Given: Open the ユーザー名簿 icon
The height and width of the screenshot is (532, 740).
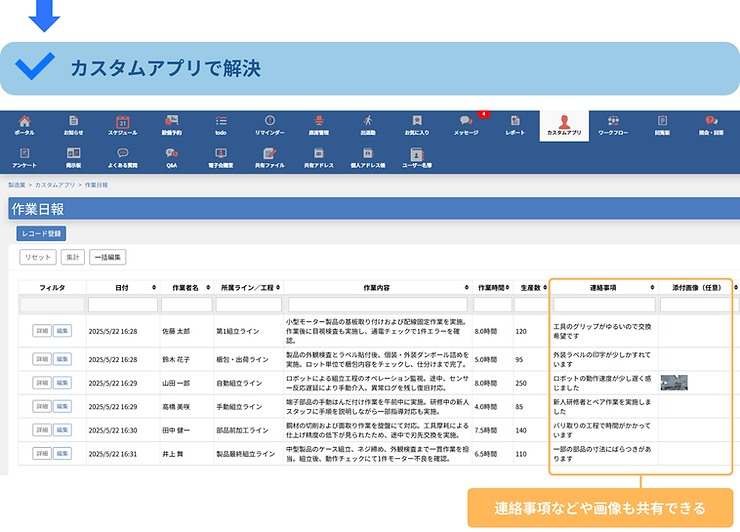Looking at the screenshot, I should 416,157.
